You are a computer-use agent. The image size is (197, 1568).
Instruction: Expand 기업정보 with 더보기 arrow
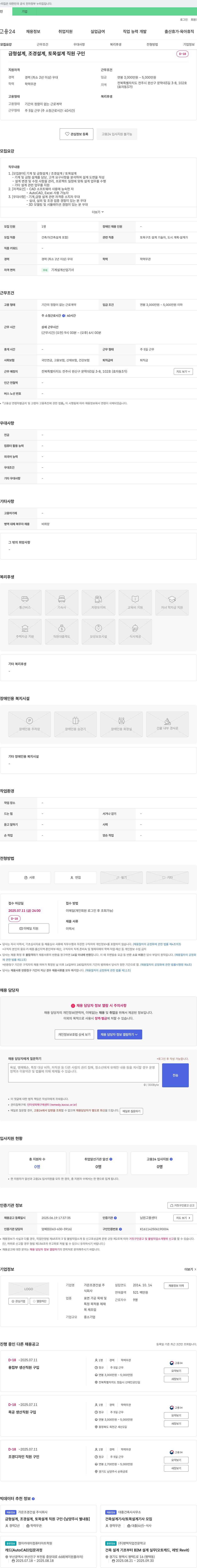coord(190,1269)
